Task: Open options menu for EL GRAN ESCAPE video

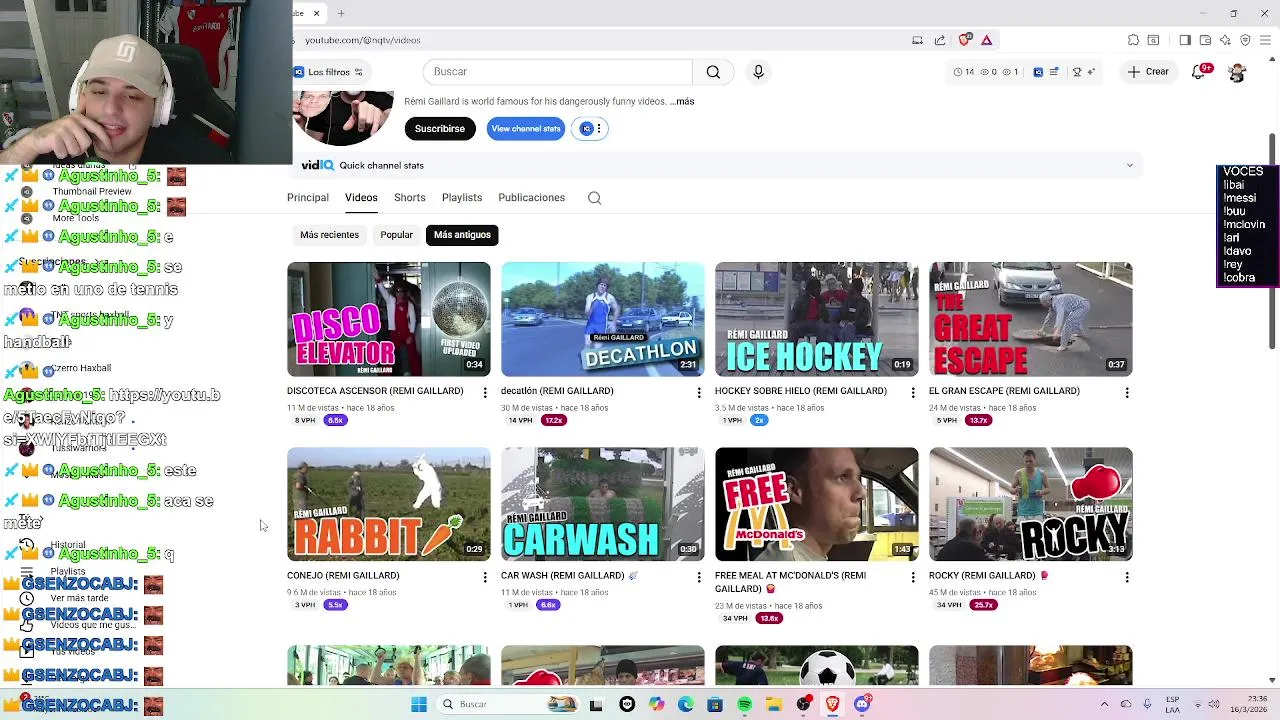Action: click(1127, 393)
